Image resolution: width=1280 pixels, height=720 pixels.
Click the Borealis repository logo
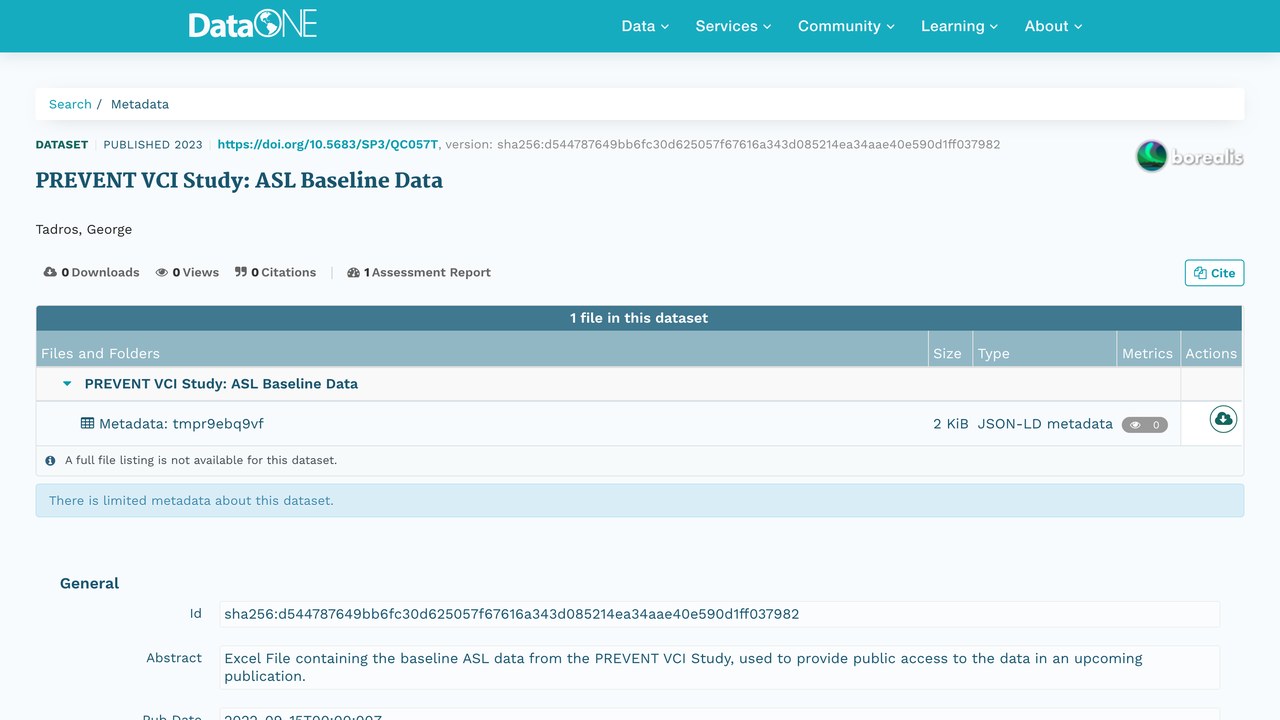pyautogui.click(x=1190, y=156)
